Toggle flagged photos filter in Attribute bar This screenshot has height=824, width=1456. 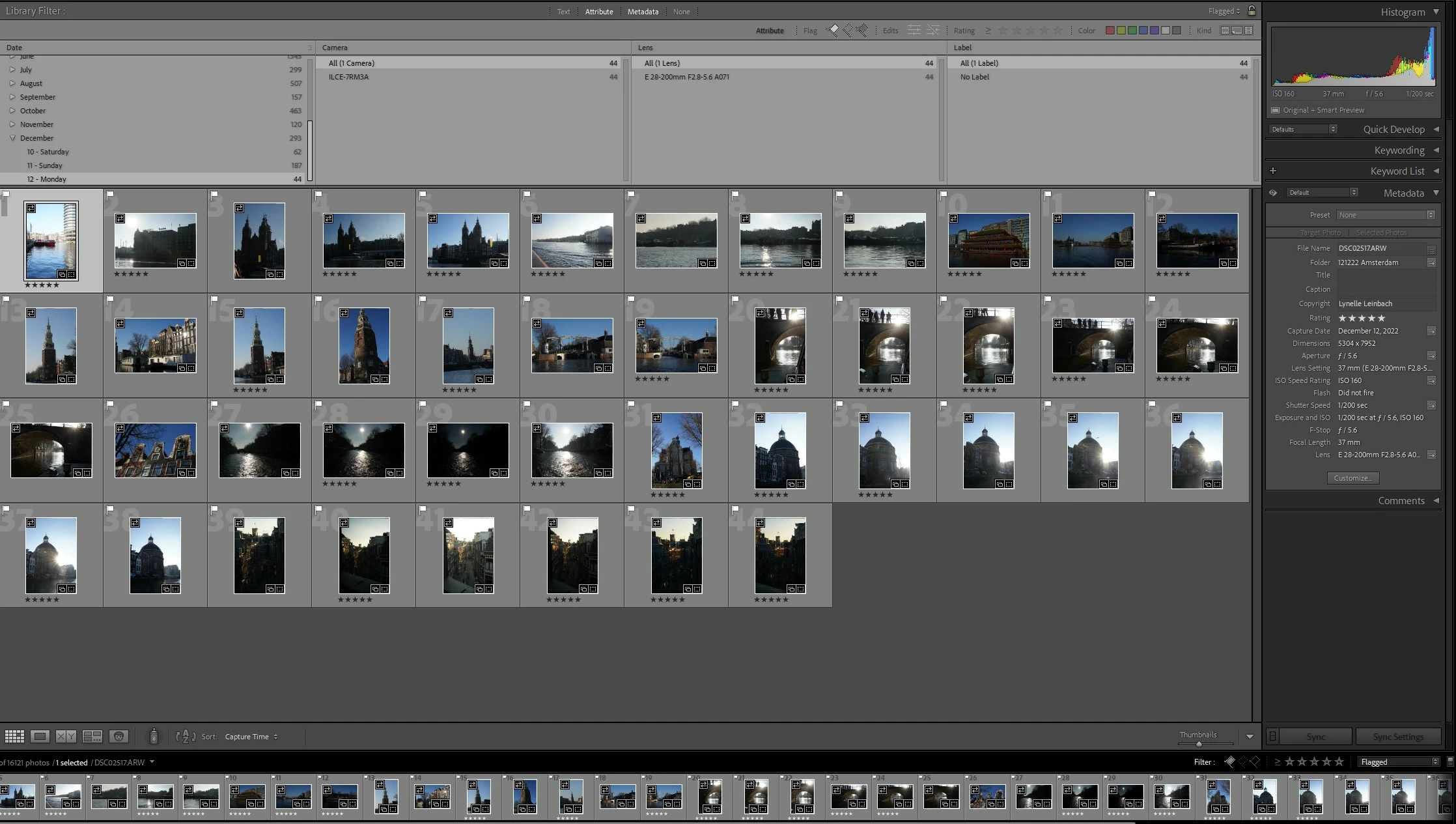832,30
